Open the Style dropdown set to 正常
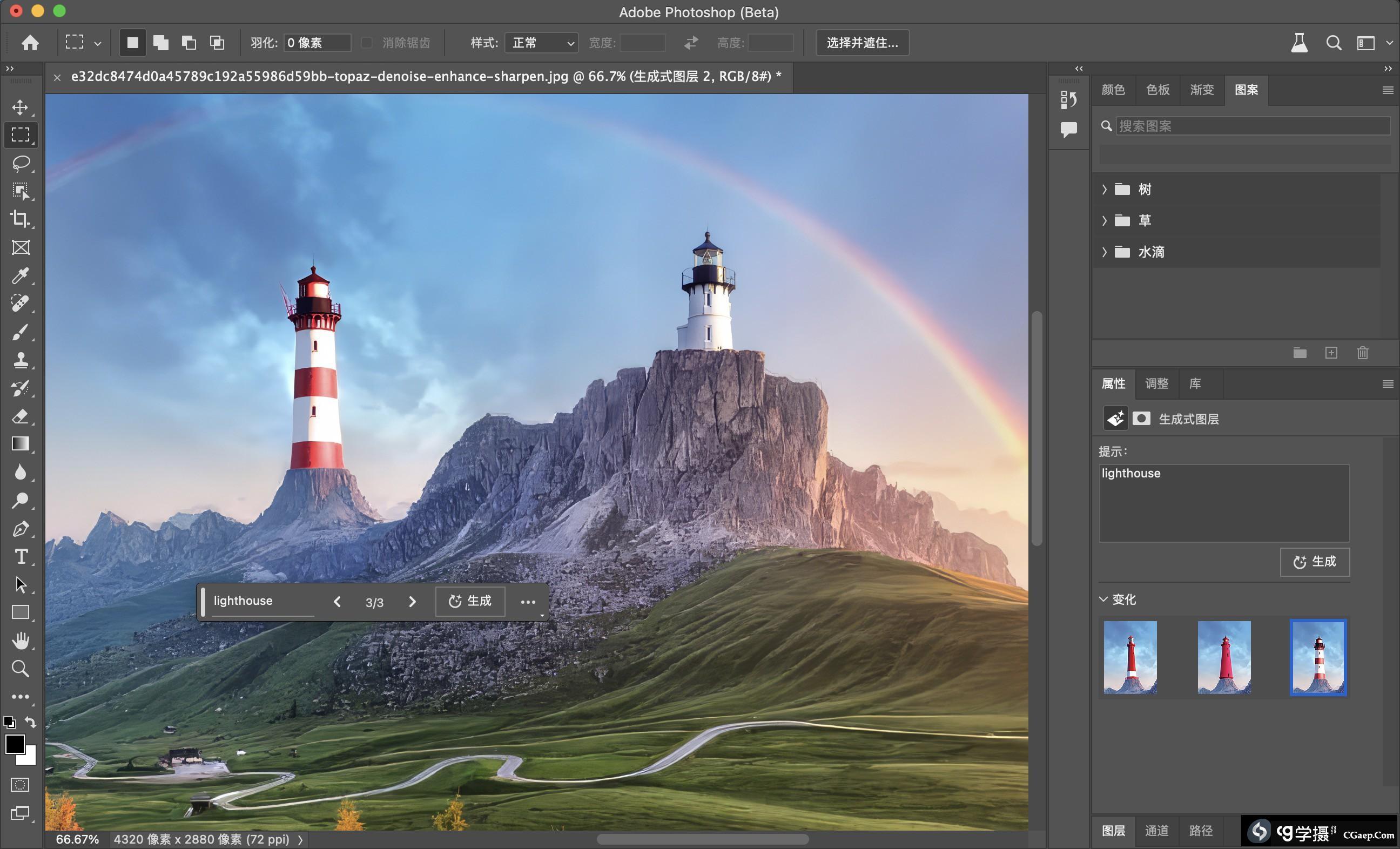 coord(541,43)
